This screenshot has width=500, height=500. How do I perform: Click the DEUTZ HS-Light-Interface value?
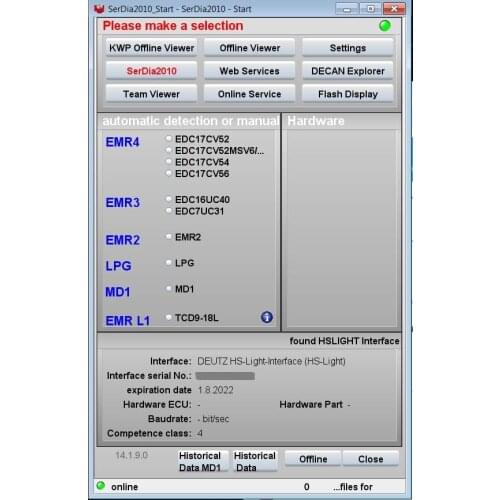tap(271, 361)
